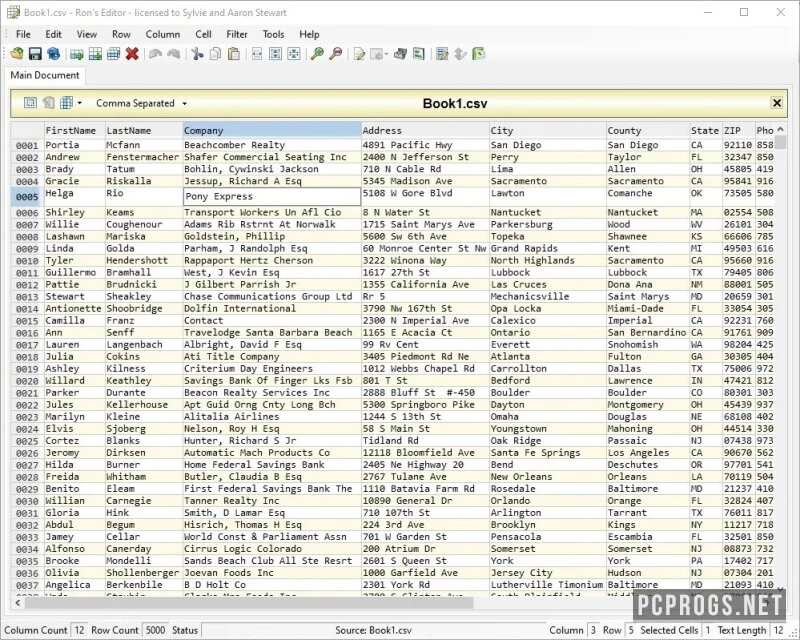Click the edit document pencil icon
Screen dimensions: 800x640
click(x=359, y=54)
